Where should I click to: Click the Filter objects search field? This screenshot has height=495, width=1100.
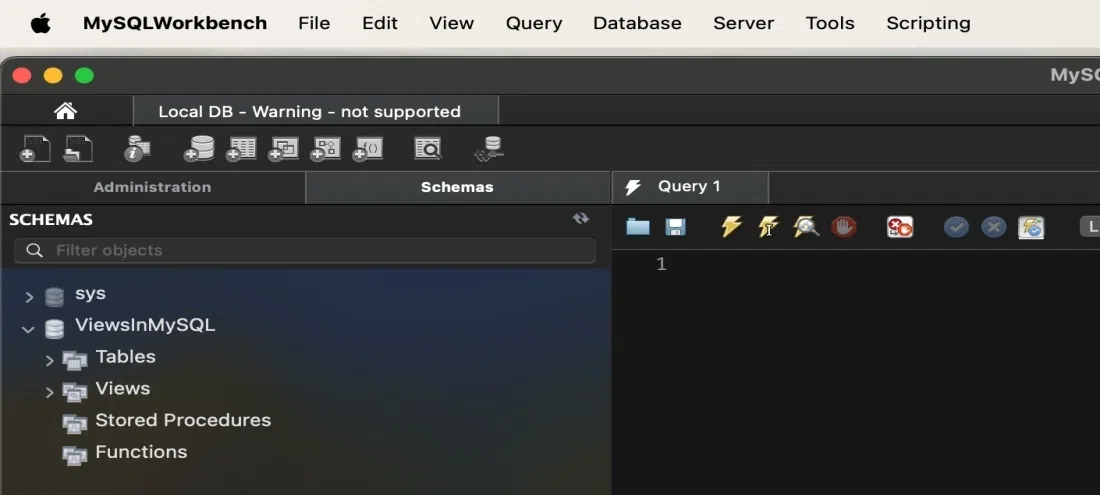304,250
